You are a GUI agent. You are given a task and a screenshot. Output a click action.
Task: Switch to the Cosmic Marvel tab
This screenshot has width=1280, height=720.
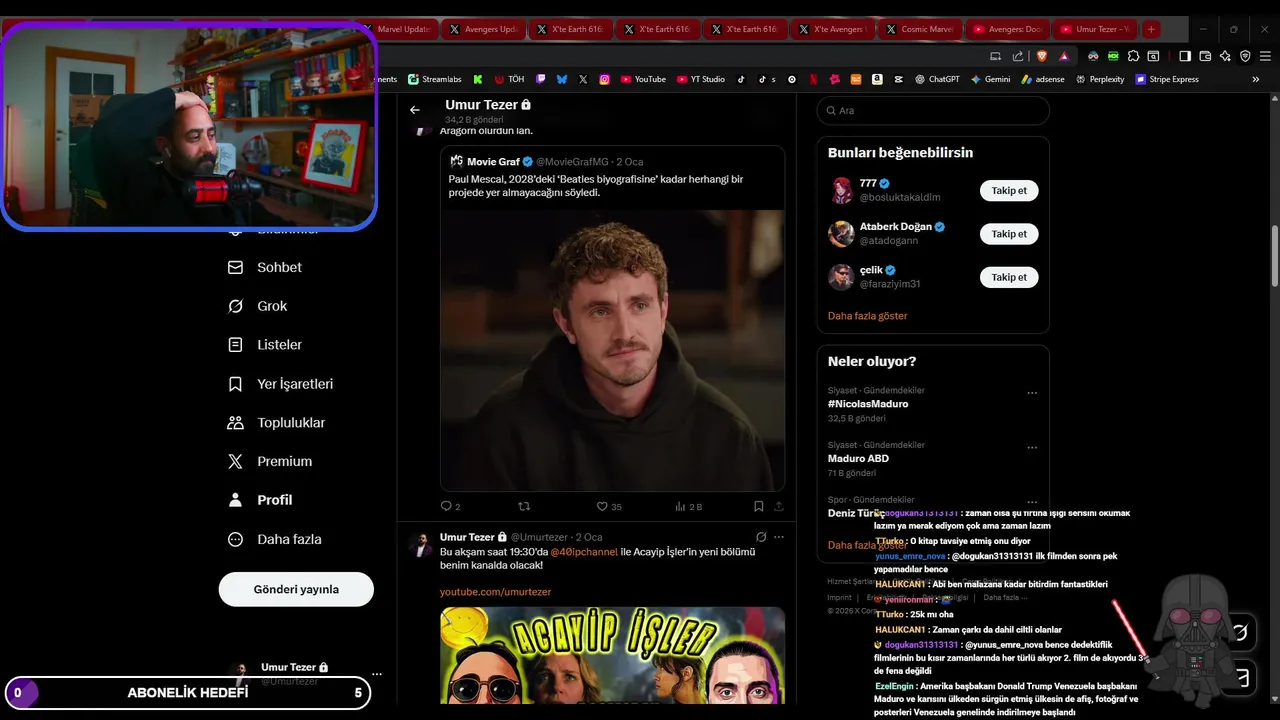(x=921, y=29)
